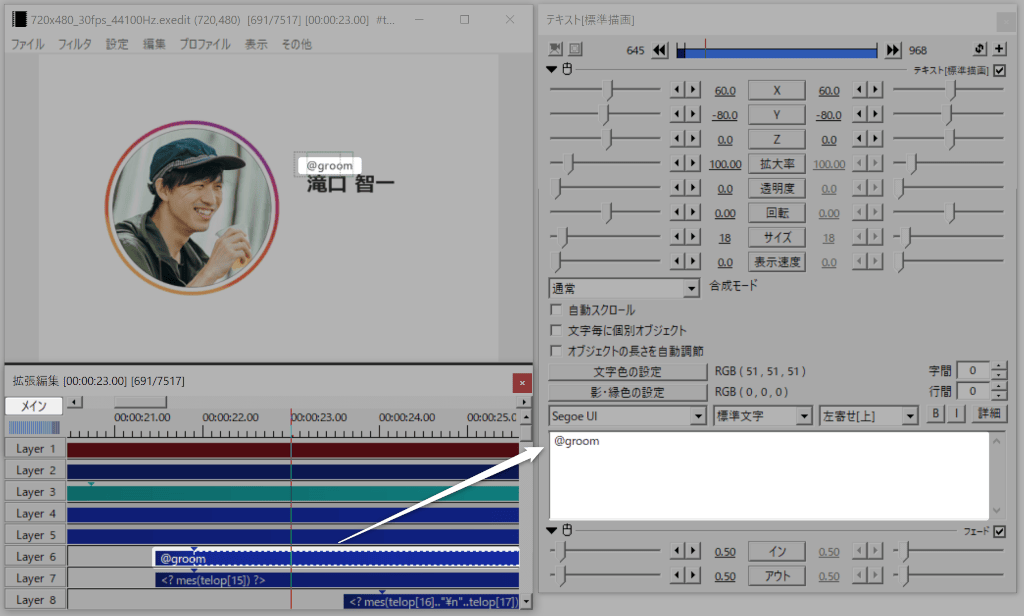Open the フィルタ menu
The height and width of the screenshot is (616, 1024).
pos(75,44)
